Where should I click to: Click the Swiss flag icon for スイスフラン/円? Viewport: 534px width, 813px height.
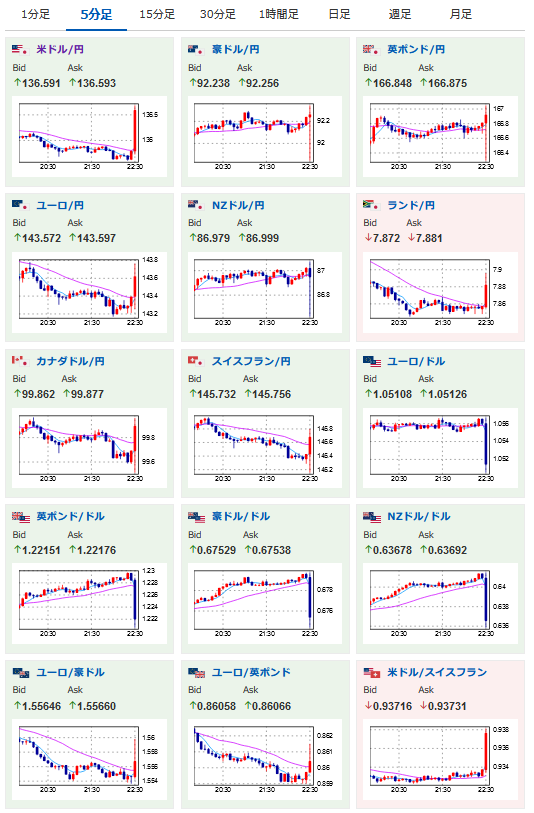pos(195,360)
